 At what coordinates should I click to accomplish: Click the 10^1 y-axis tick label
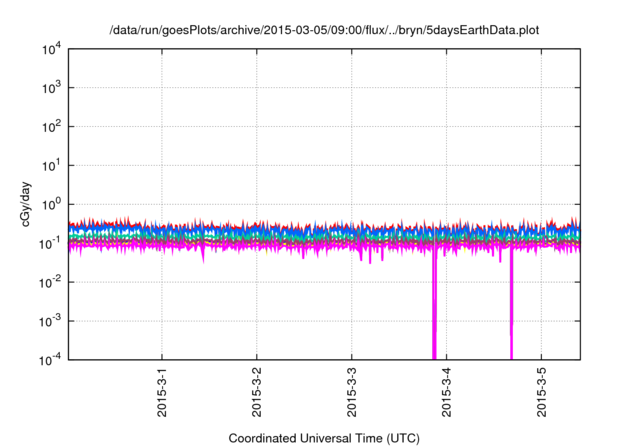[51, 165]
